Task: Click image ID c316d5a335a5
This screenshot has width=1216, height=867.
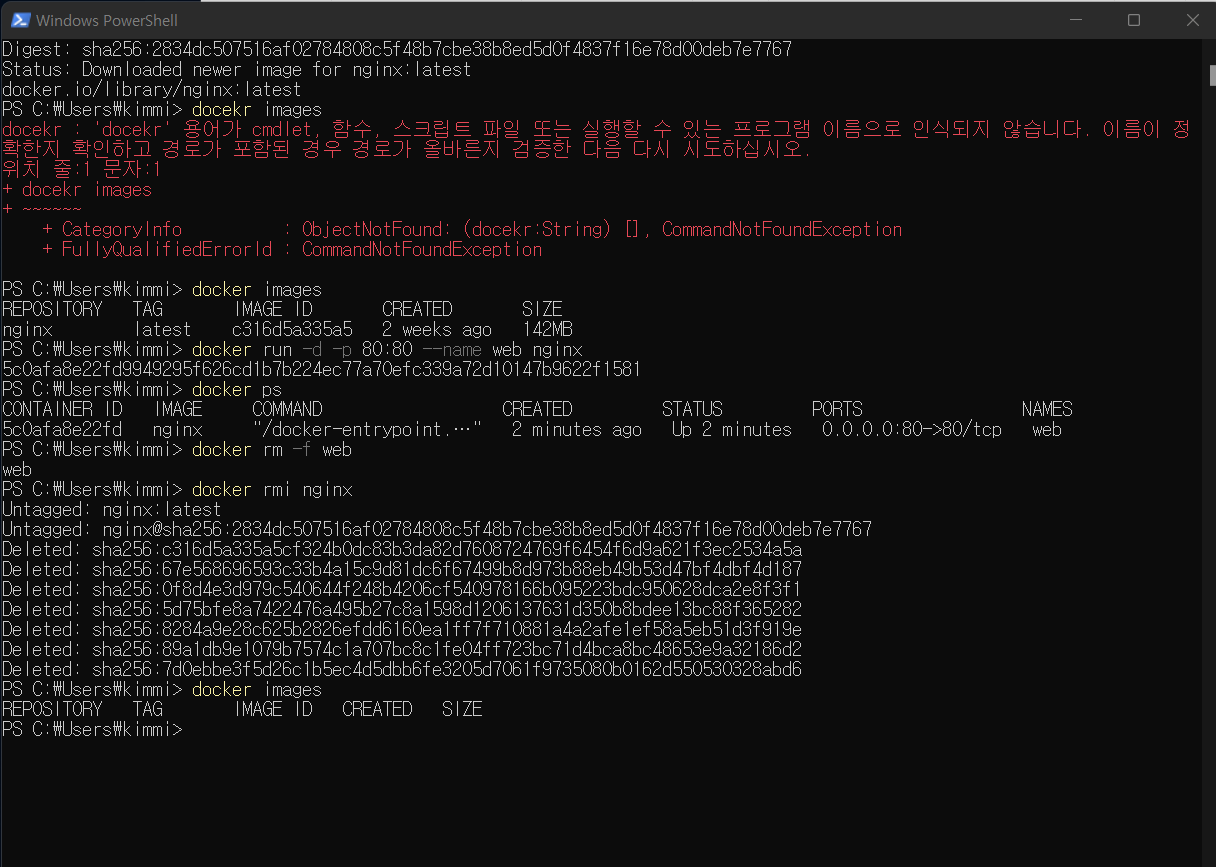Action: tap(292, 329)
